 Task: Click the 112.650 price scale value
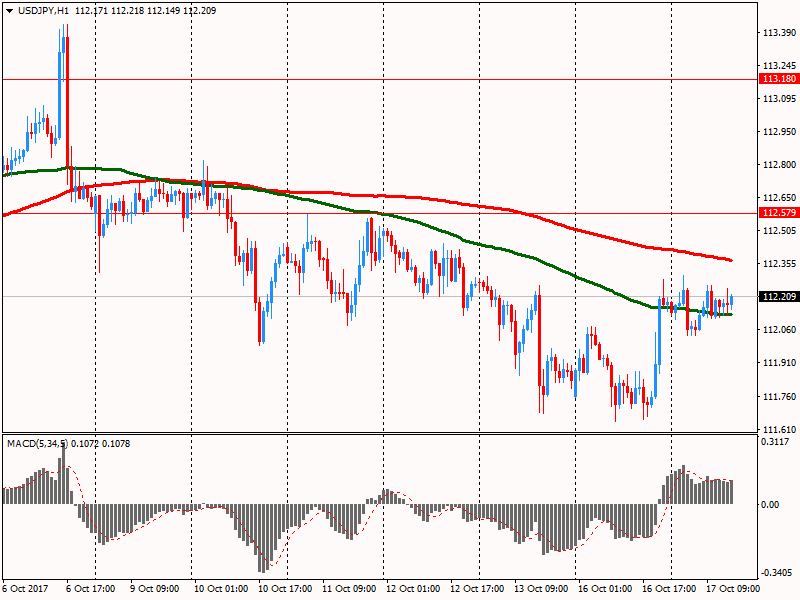pos(779,197)
